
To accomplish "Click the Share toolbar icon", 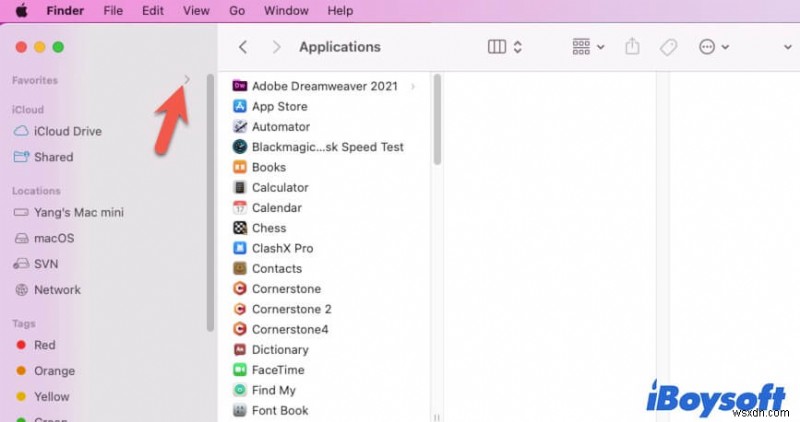I will [632, 46].
